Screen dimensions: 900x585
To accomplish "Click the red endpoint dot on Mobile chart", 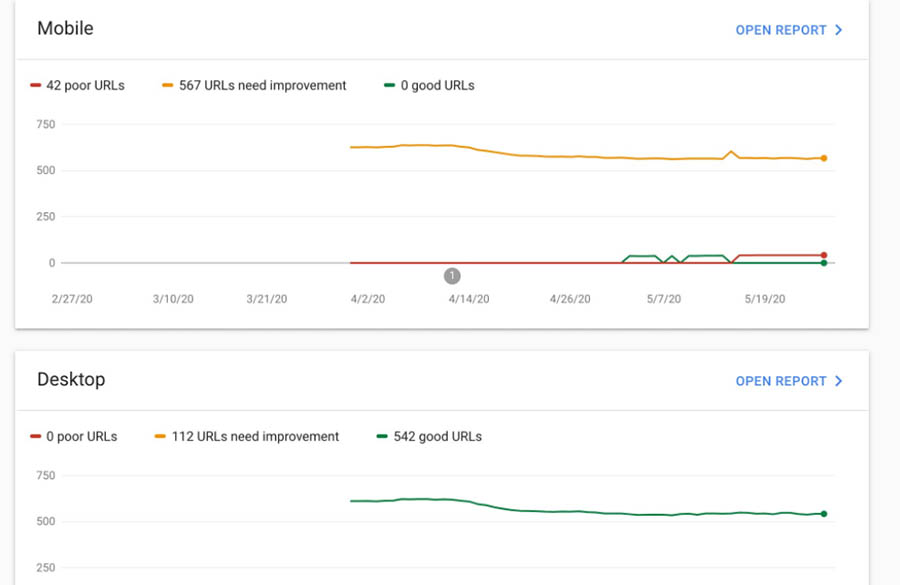I will pos(824,255).
